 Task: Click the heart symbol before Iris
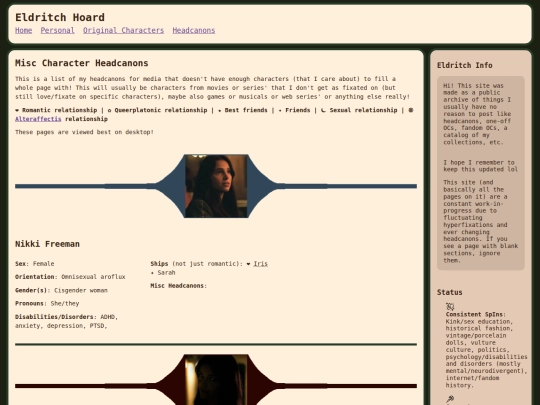coord(248,264)
